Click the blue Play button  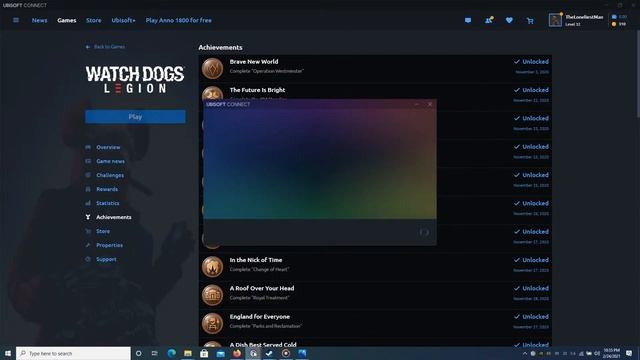135,117
